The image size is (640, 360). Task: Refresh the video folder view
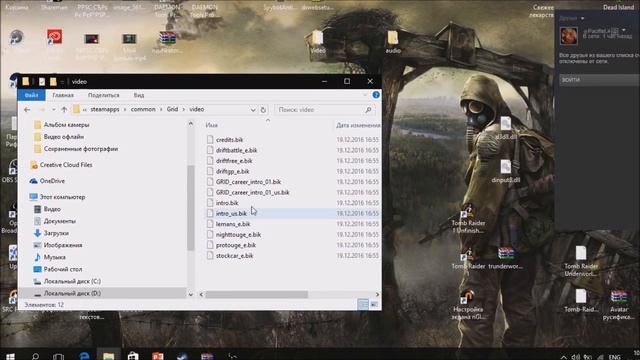pyautogui.click(x=263, y=110)
